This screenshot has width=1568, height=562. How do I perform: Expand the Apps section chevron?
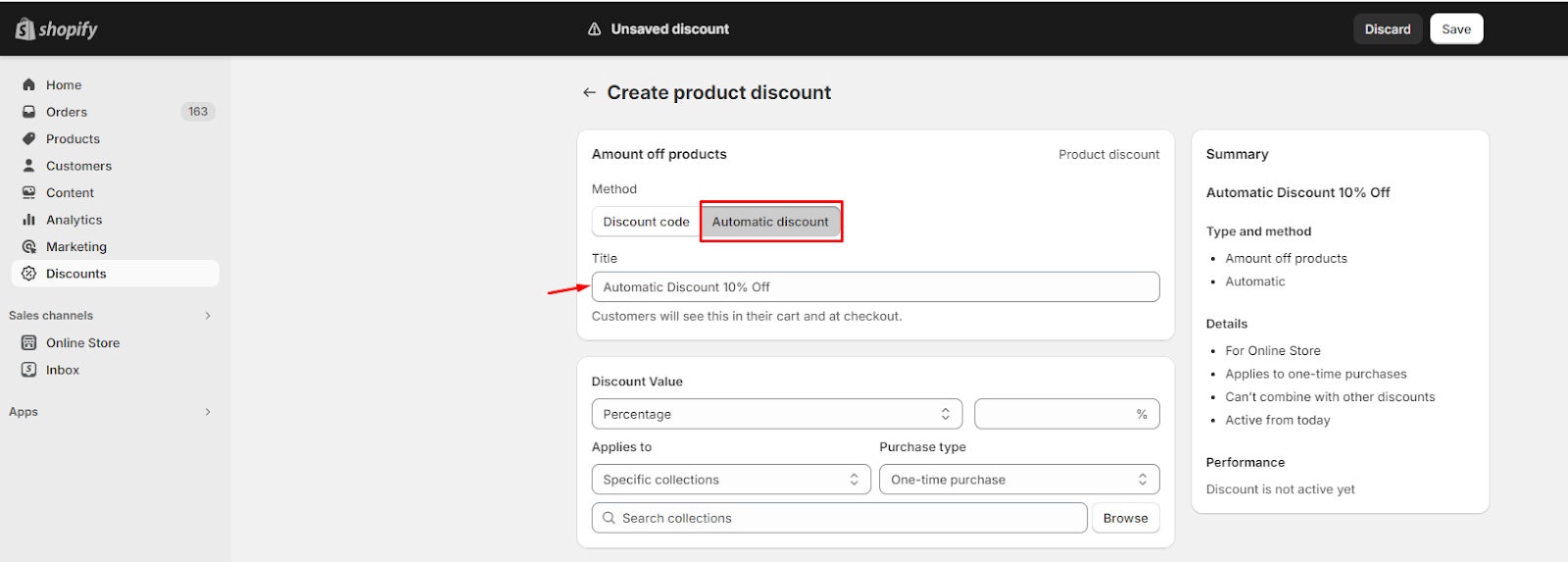pos(208,412)
